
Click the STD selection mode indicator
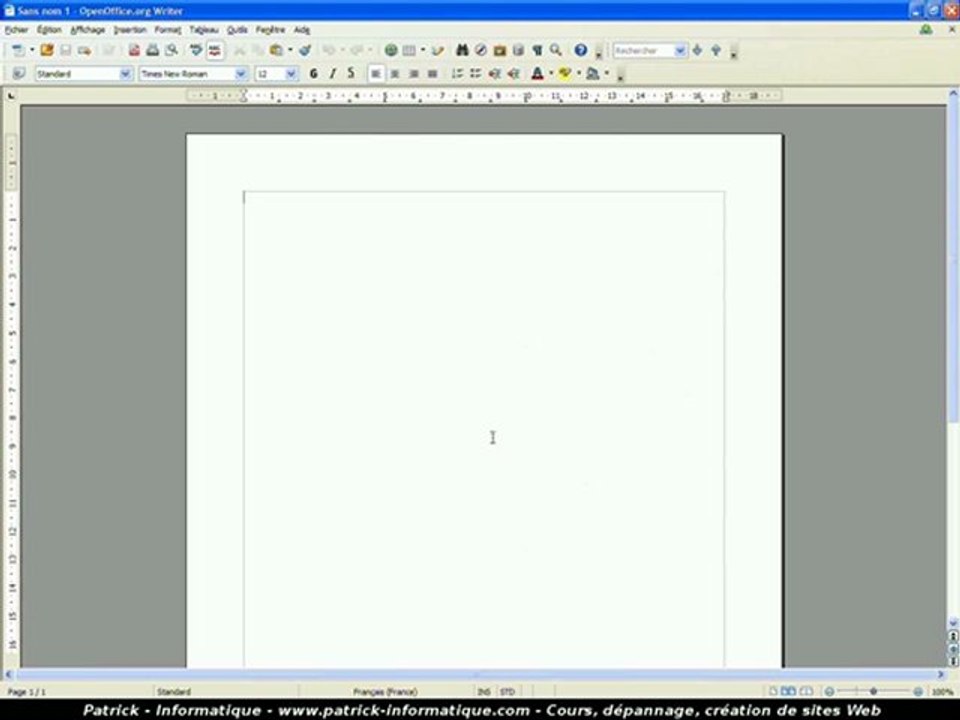click(x=508, y=692)
